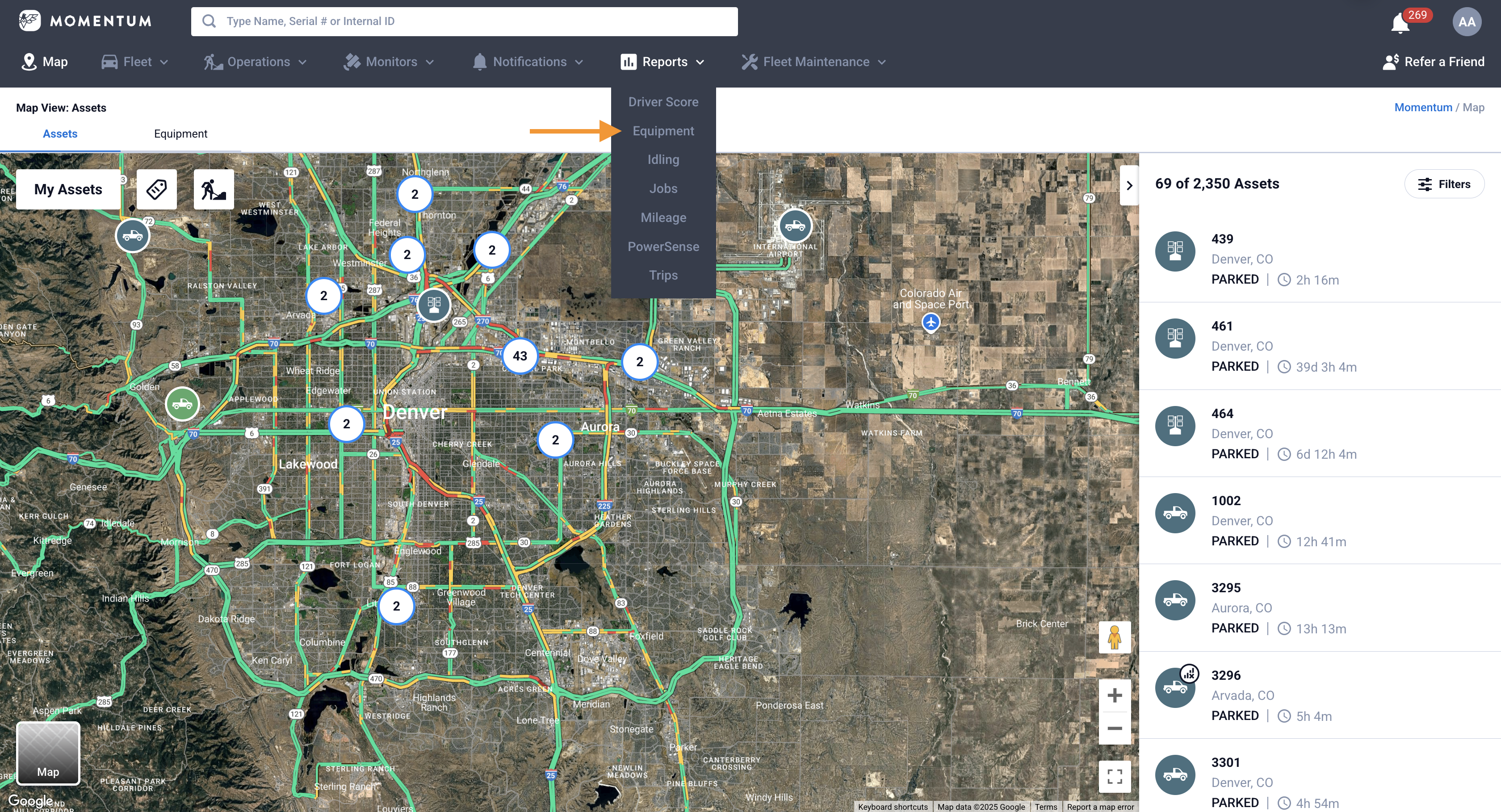The width and height of the screenshot is (1501, 812).
Task: Zoom out the map with minus button
Action: [x=1114, y=728]
